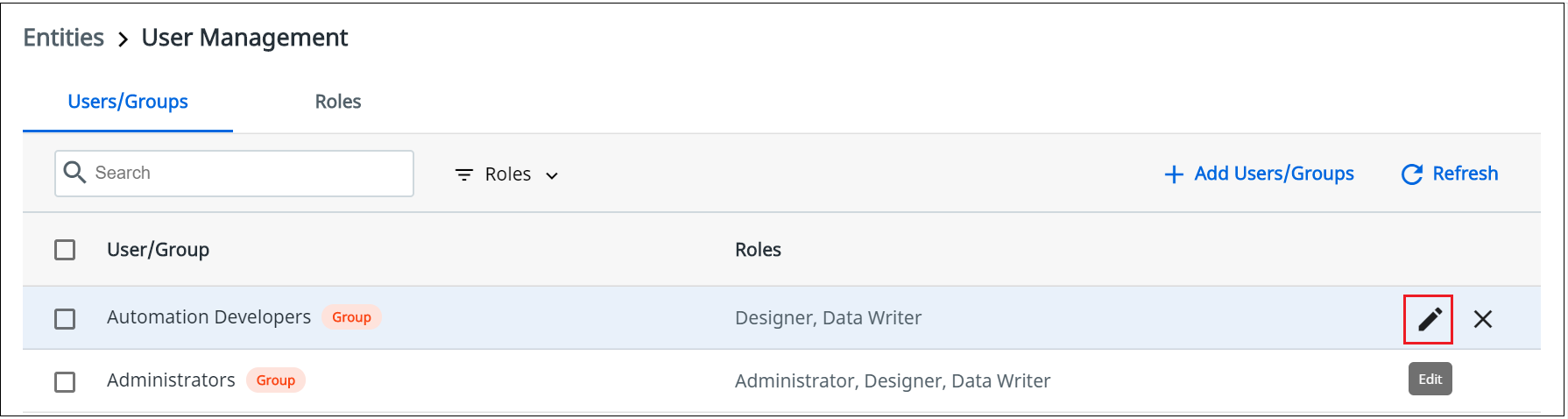Click the magnifier icon in Search box

click(75, 173)
